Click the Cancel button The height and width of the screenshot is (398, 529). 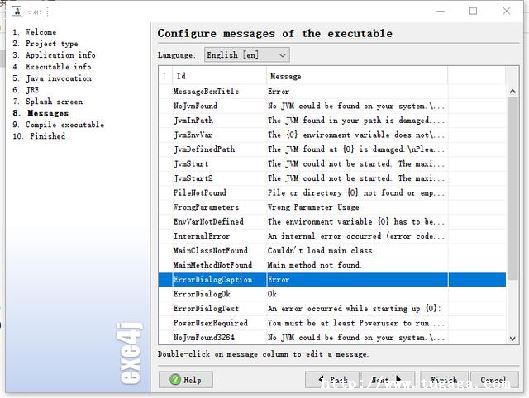point(494,380)
